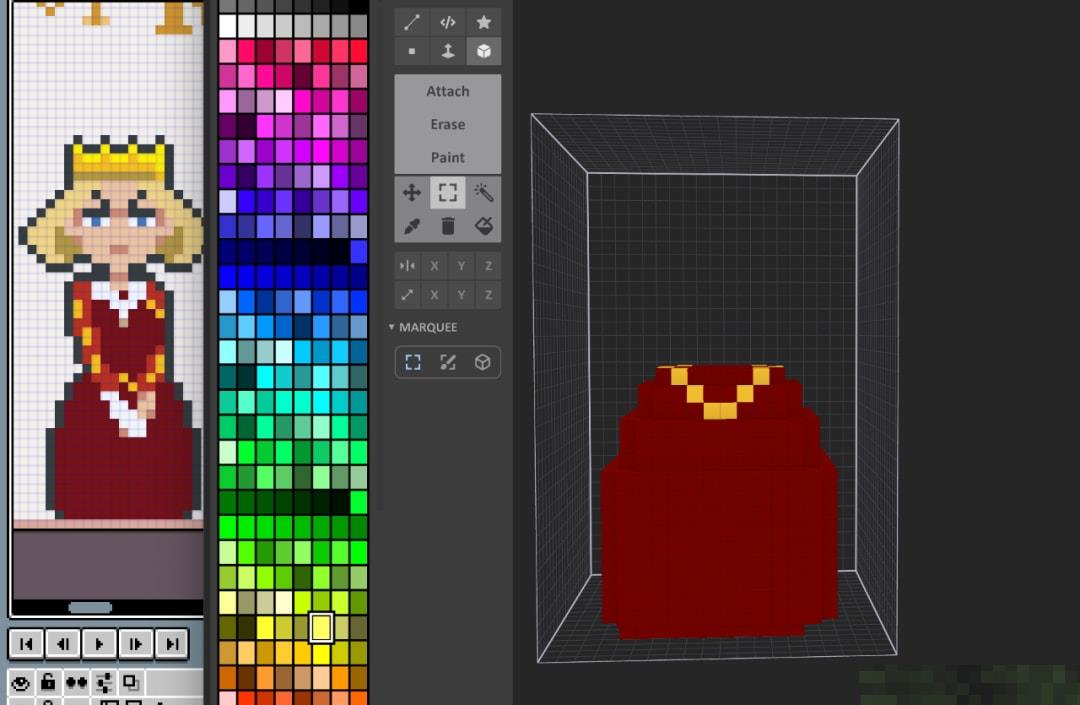Select the Line brush mode
This screenshot has height=705, width=1080.
coord(412,22)
